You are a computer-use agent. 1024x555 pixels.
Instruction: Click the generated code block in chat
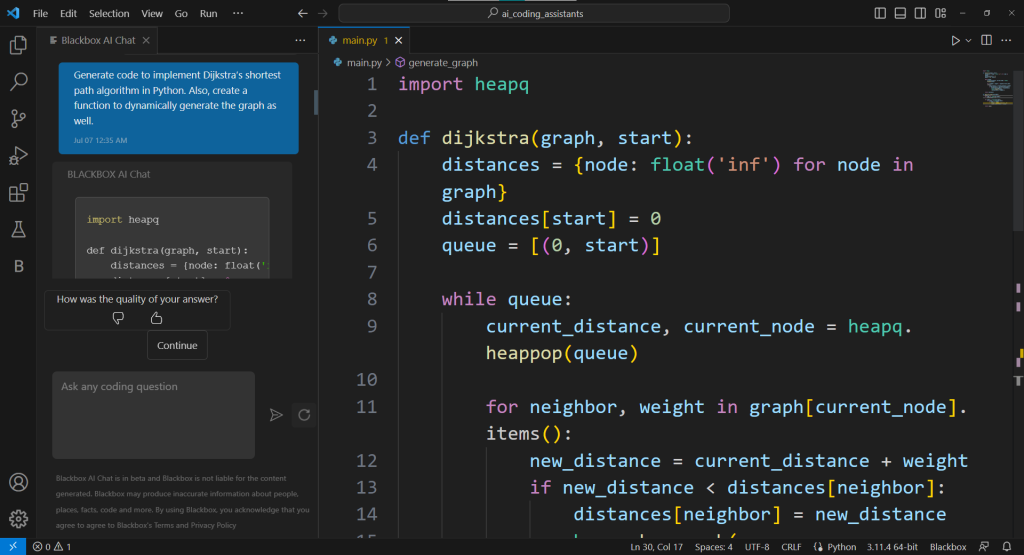point(172,238)
